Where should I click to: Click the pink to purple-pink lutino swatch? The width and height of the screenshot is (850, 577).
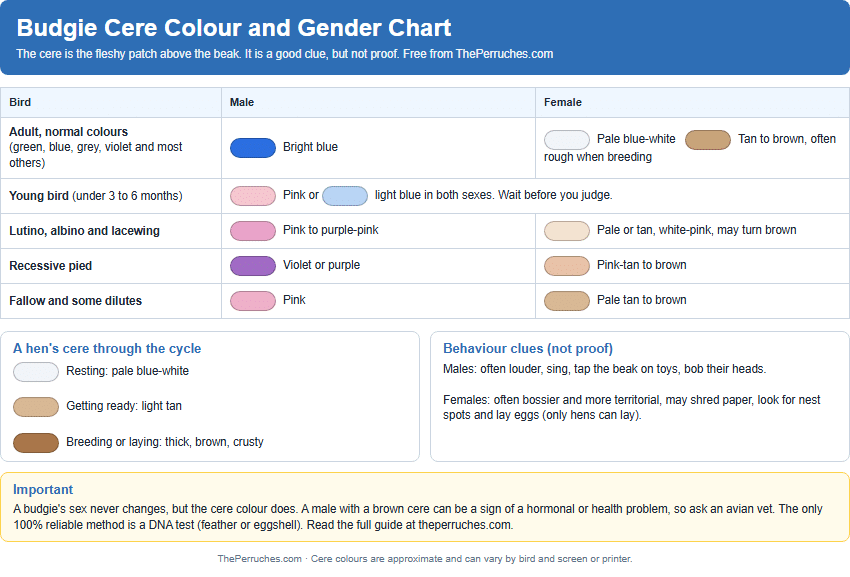point(253,231)
